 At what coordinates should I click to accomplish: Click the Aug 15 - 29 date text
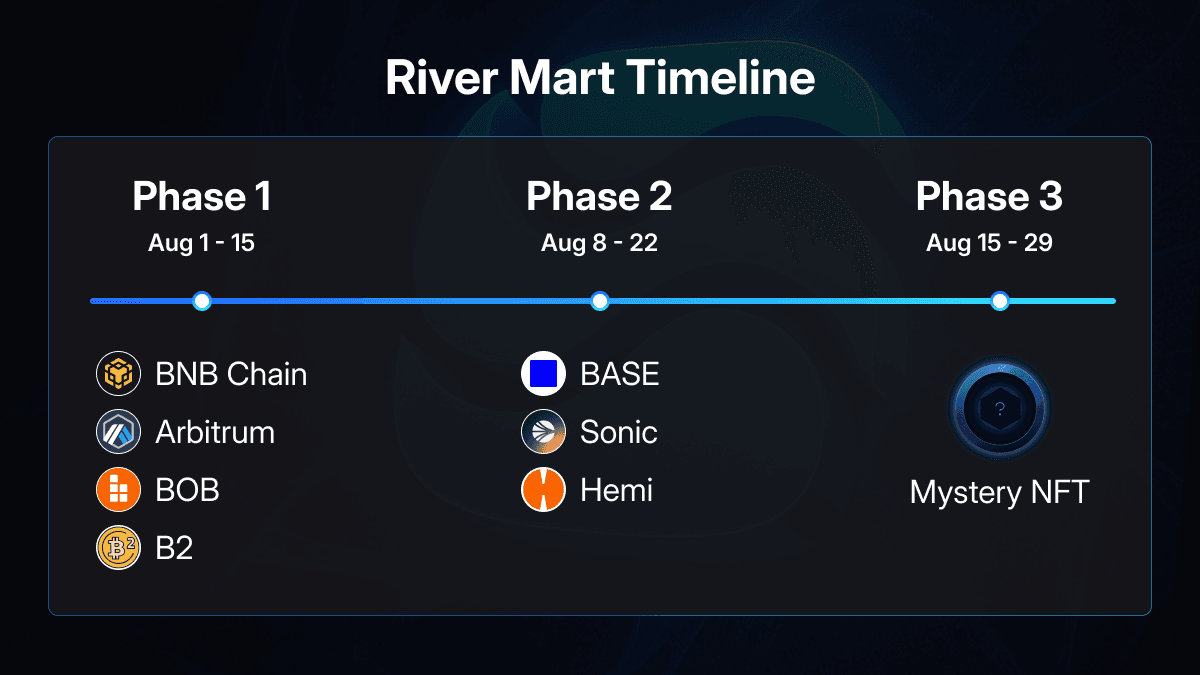click(x=989, y=243)
